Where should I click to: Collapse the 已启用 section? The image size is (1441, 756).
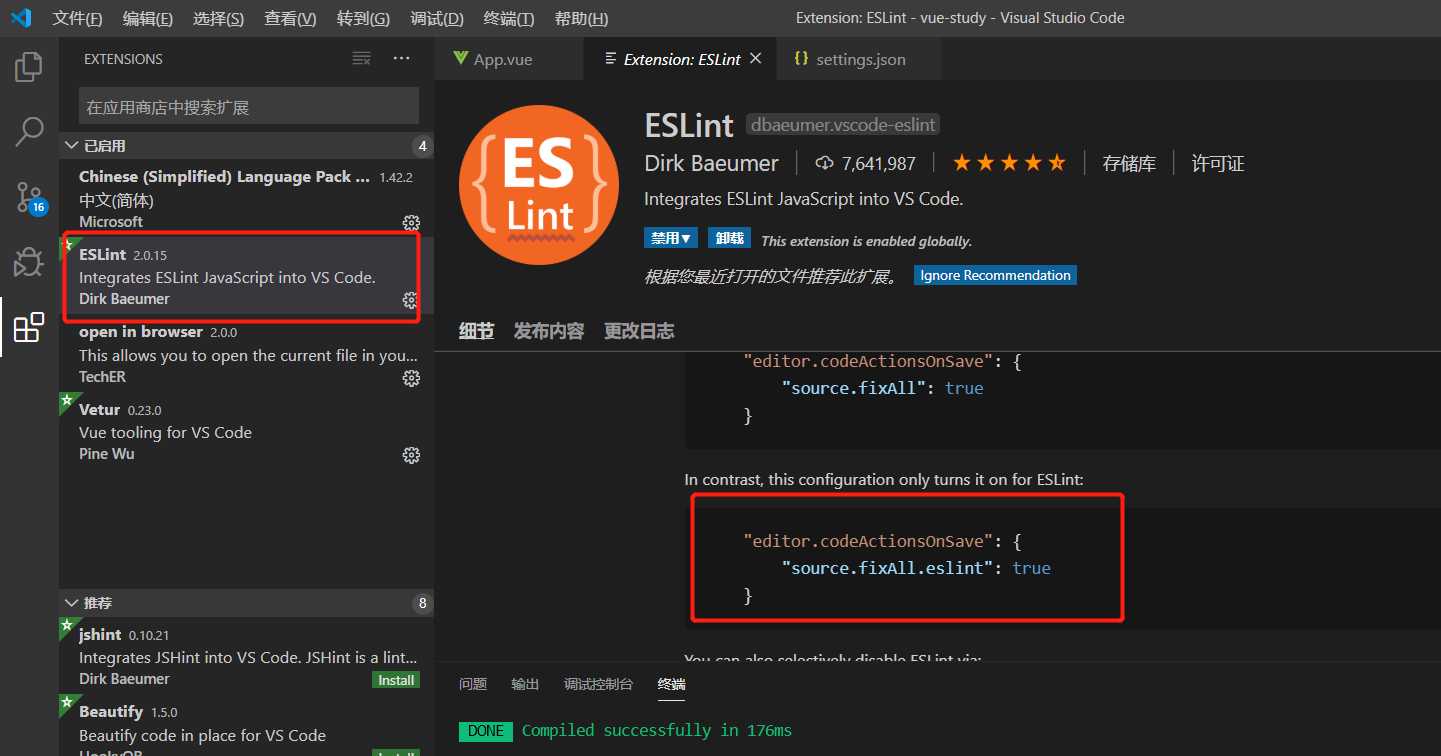pos(246,146)
